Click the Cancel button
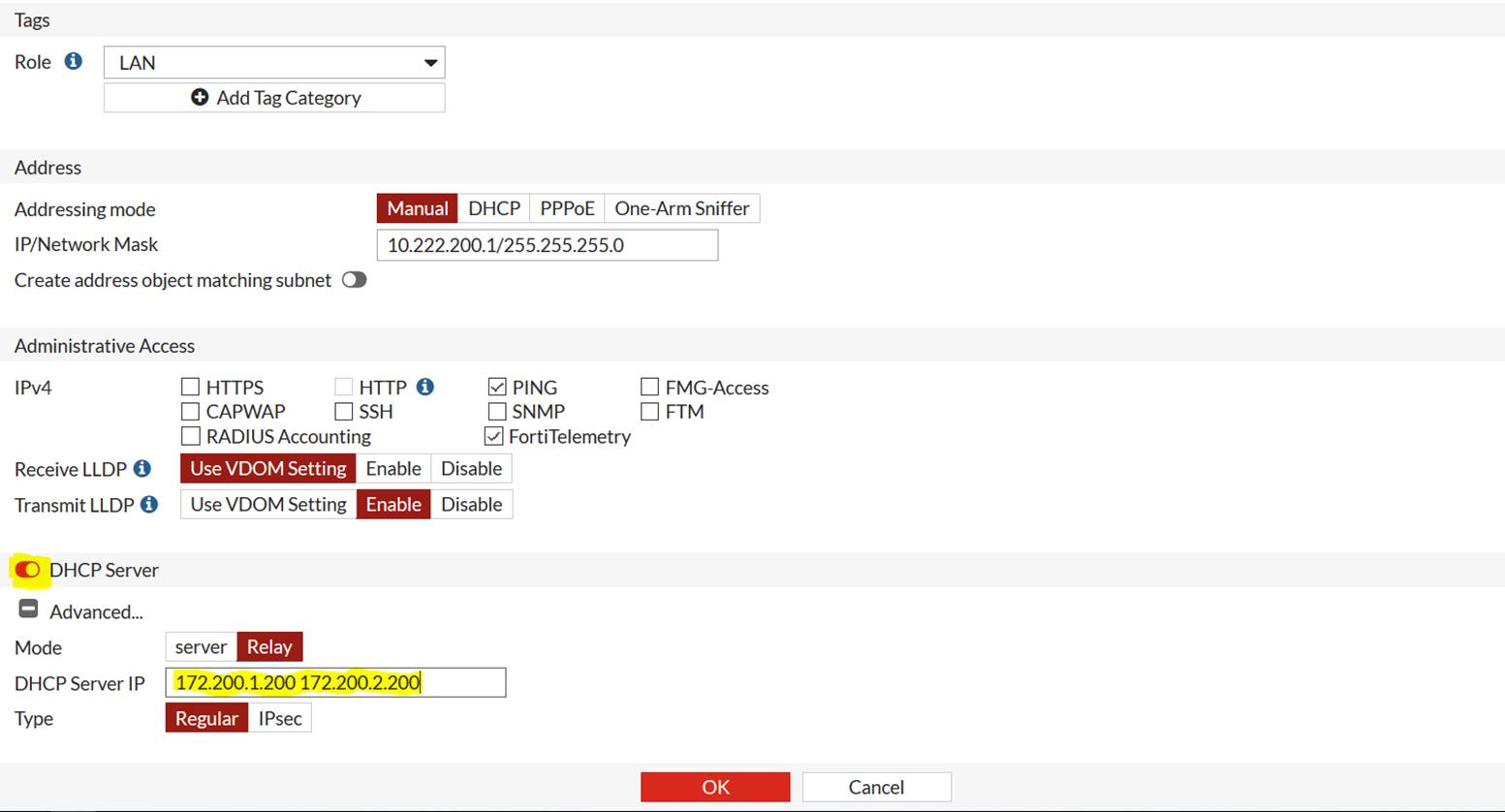 [x=875, y=786]
